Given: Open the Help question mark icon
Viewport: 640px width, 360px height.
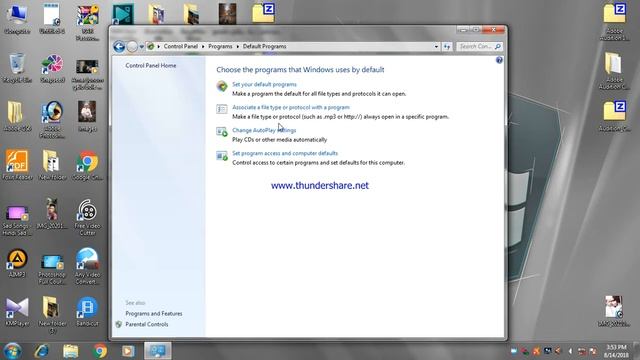Looking at the screenshot, I should (499, 60).
